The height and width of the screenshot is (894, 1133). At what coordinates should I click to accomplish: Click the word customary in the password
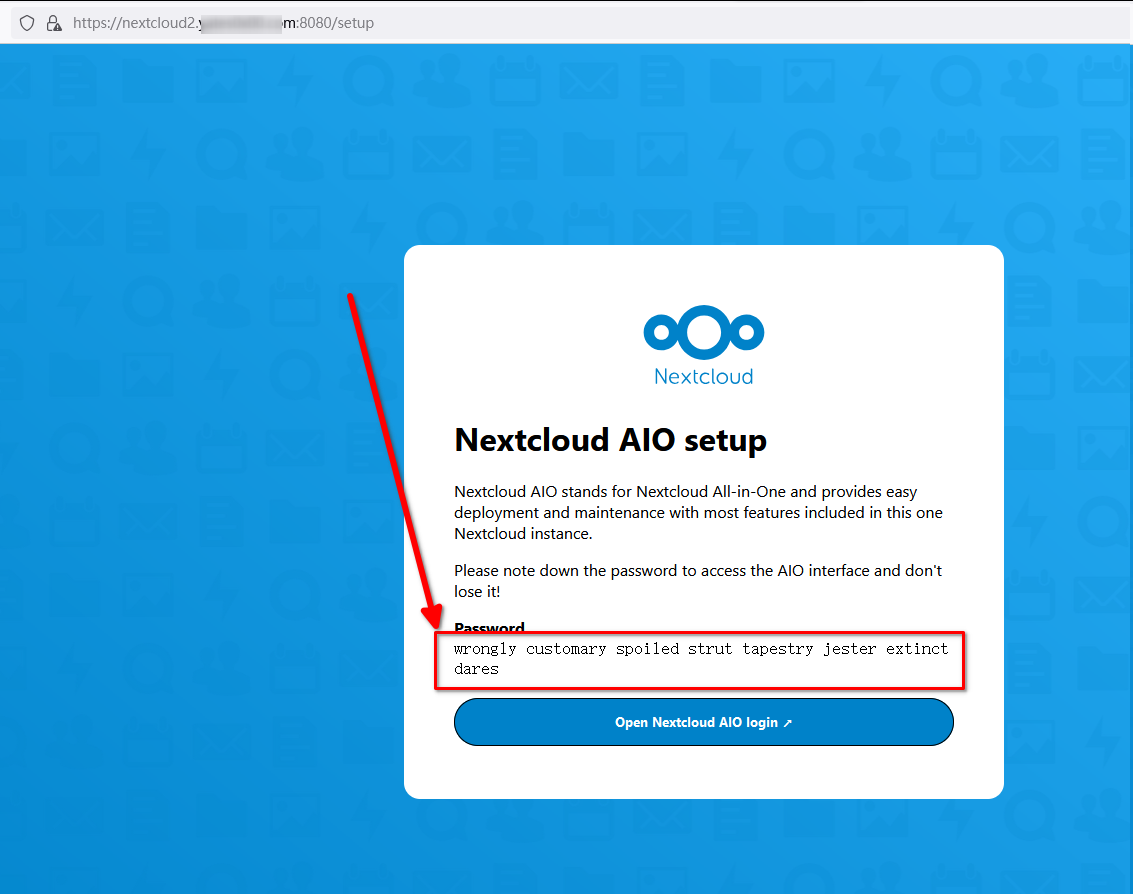566,649
